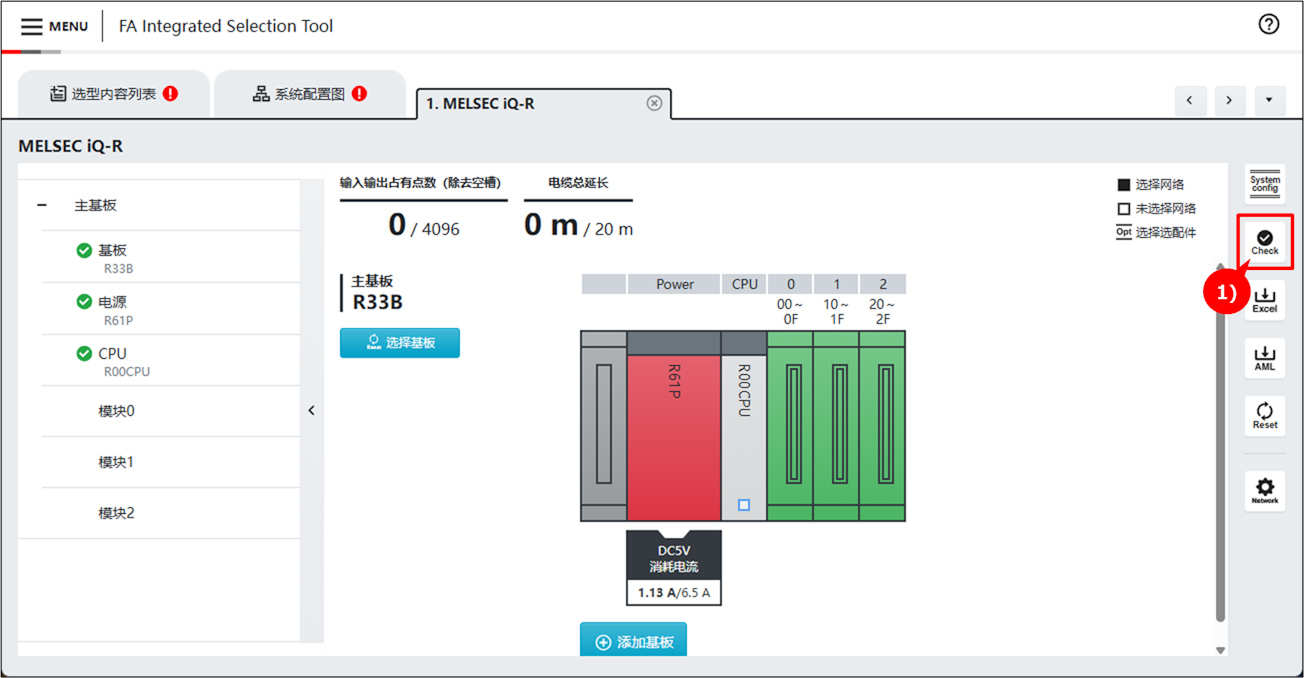Click the Reset icon in sidebar

tap(1264, 415)
